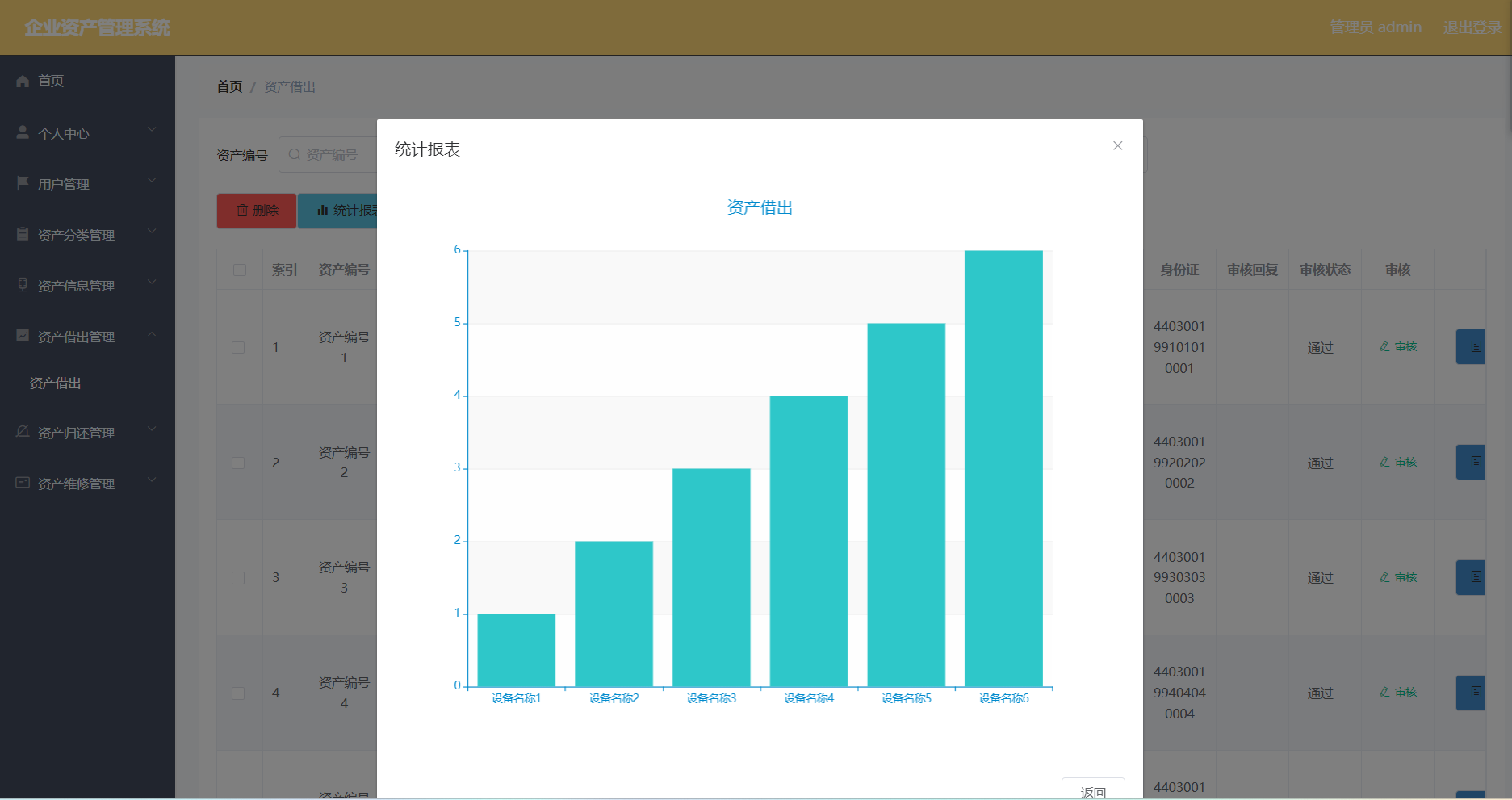Expand the 资产信息管理 menu chevron
This screenshot has height=800, width=1512.
(x=152, y=283)
